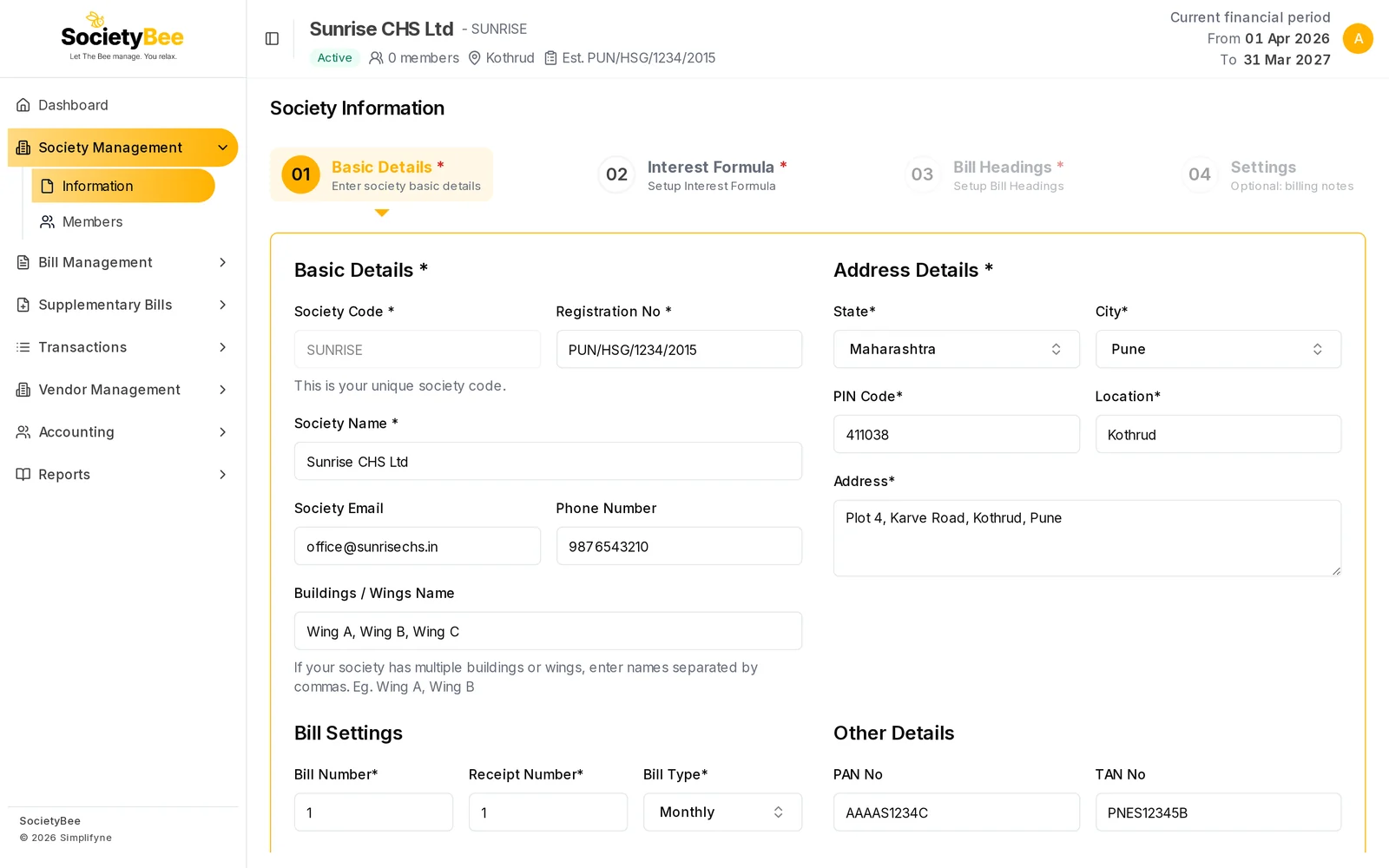
Task: Click the Buildings / Wings Name field
Action: [548, 631]
